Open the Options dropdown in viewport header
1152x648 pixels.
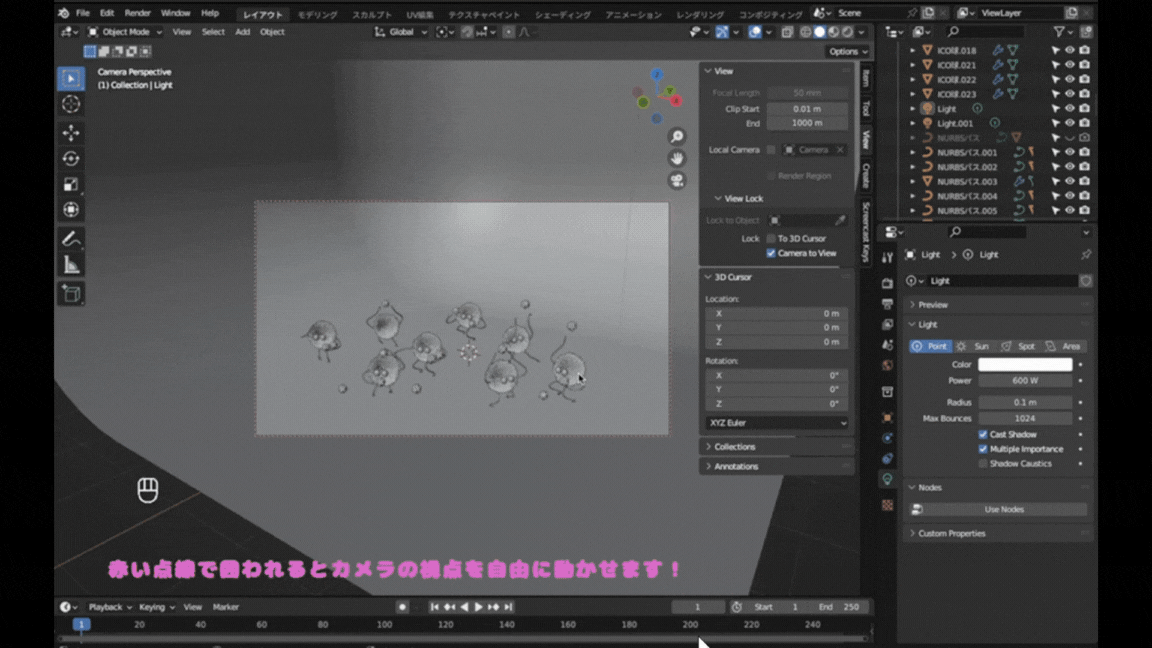tap(848, 51)
